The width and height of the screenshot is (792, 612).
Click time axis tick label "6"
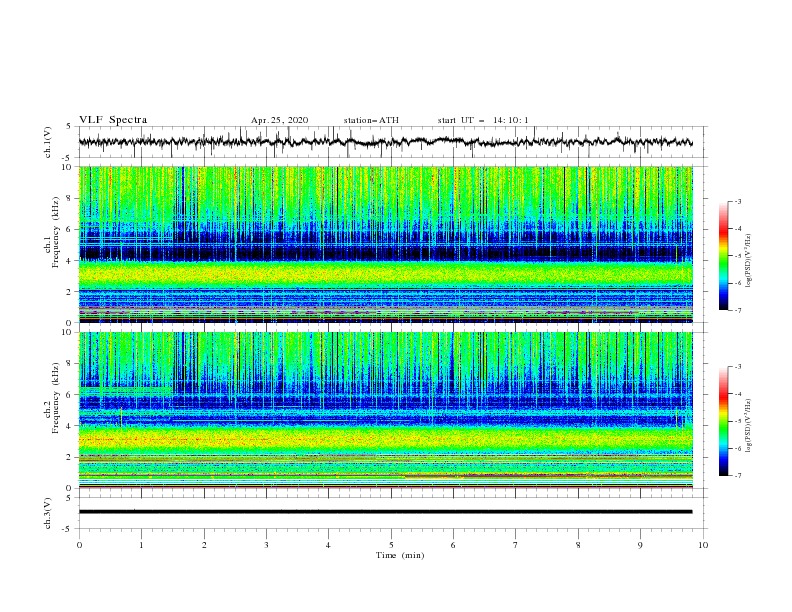coord(453,545)
